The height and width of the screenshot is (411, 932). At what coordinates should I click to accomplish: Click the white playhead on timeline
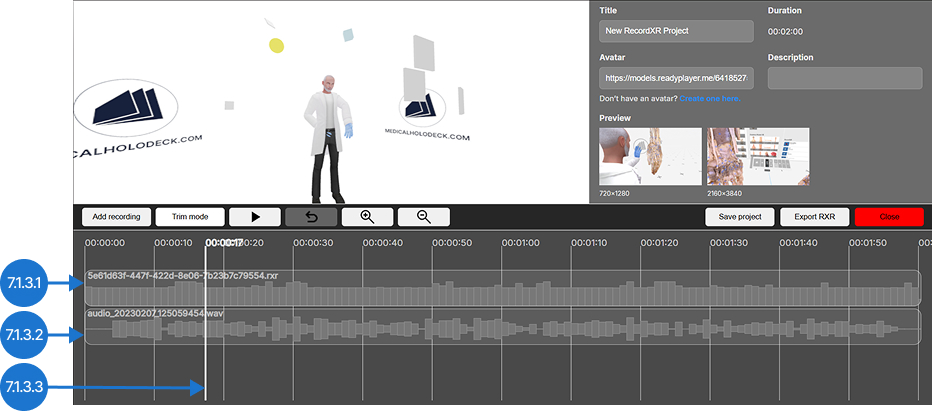point(206,320)
